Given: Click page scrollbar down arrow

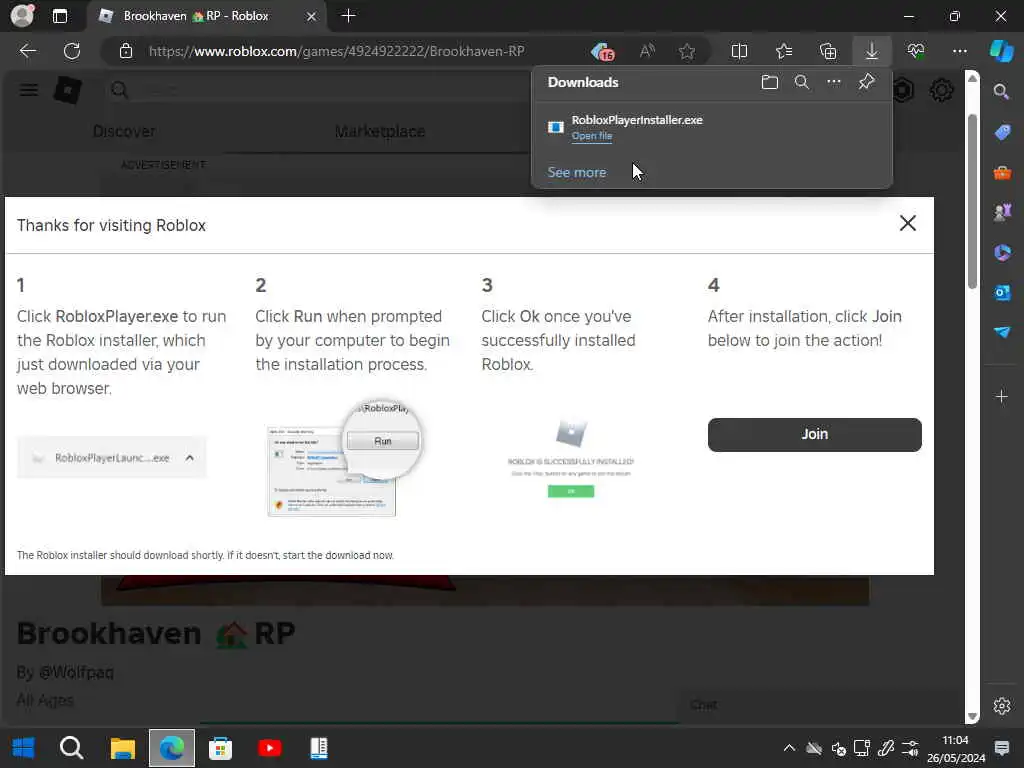Looking at the screenshot, I should (x=972, y=716).
